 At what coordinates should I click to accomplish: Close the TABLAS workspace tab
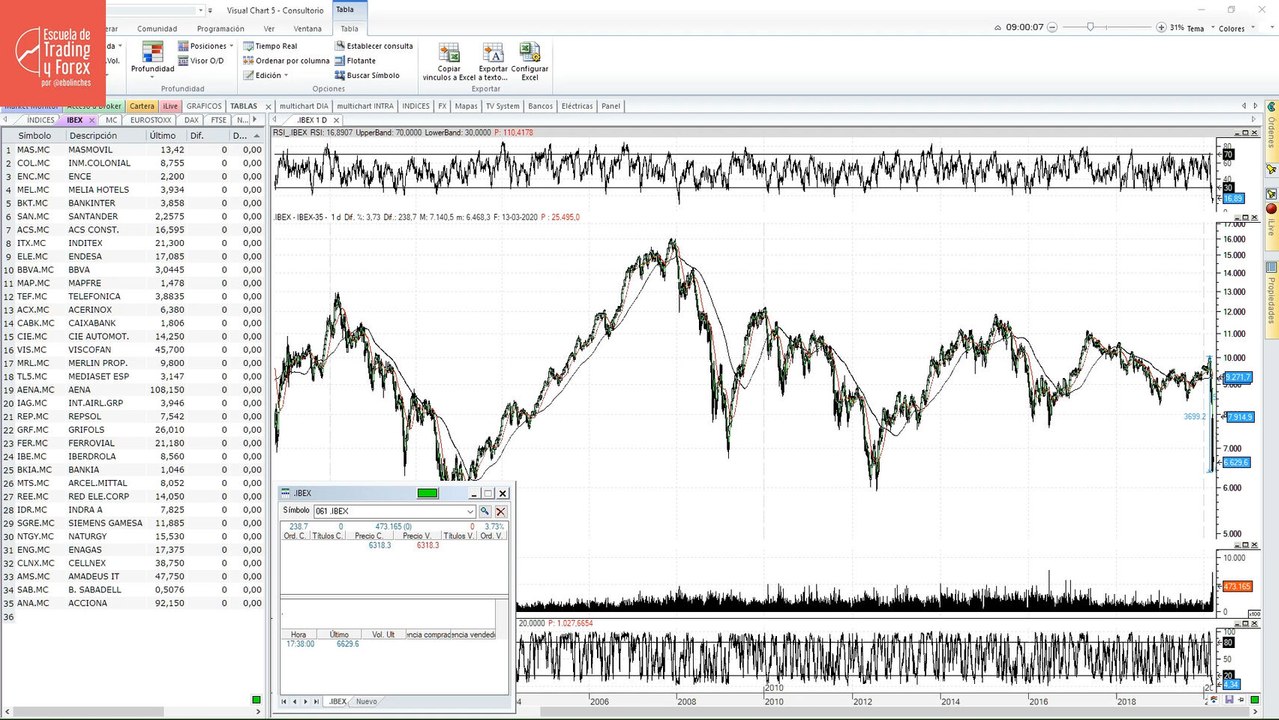269,106
